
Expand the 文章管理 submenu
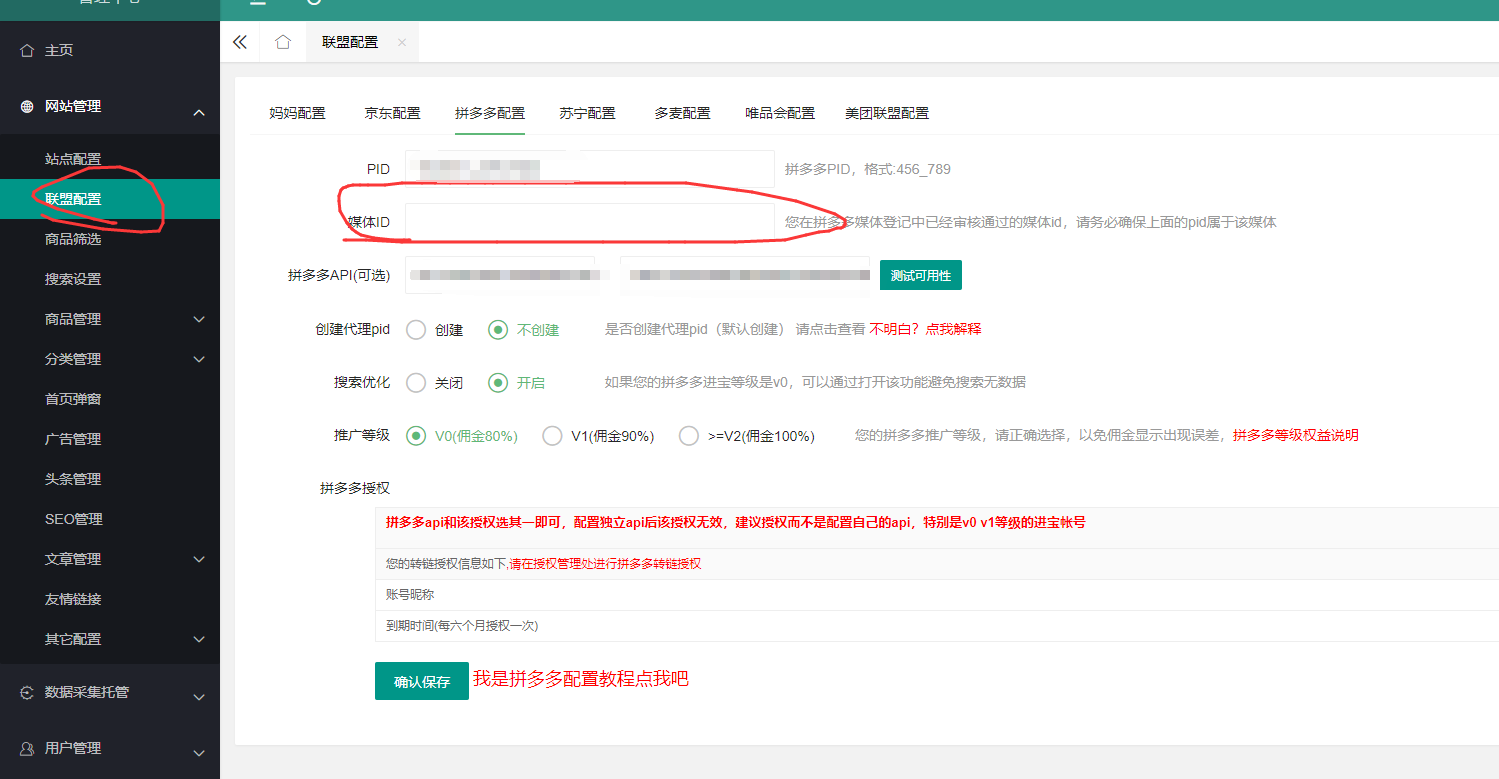(199, 559)
